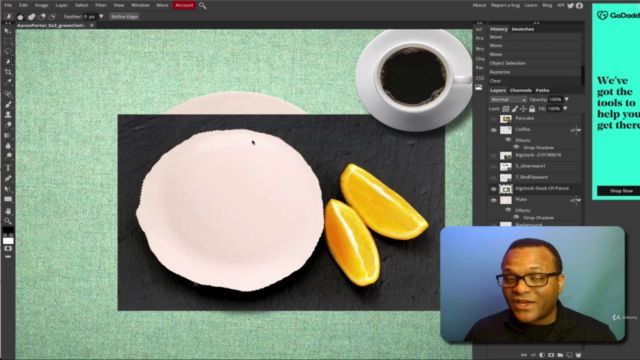
Task: Open the Report a bug link
Action: [x=505, y=5]
